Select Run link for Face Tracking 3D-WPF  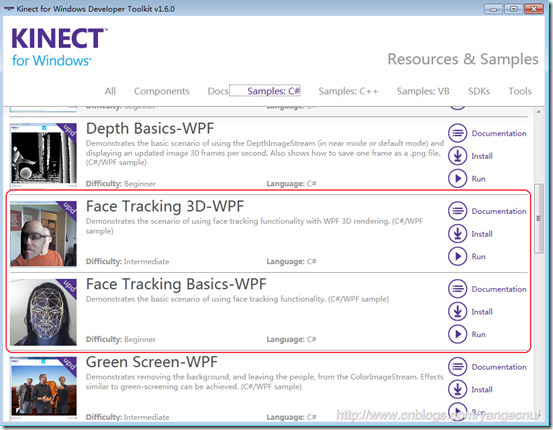tap(479, 257)
